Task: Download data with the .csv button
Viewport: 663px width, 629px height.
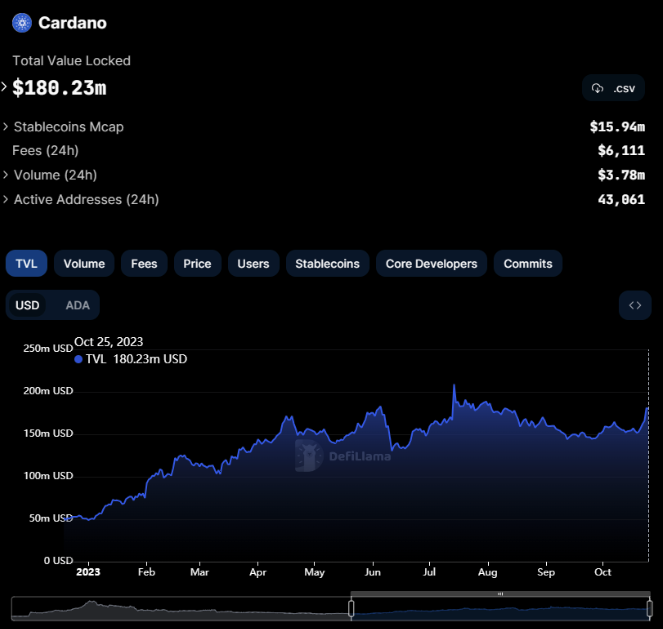Action: click(613, 88)
